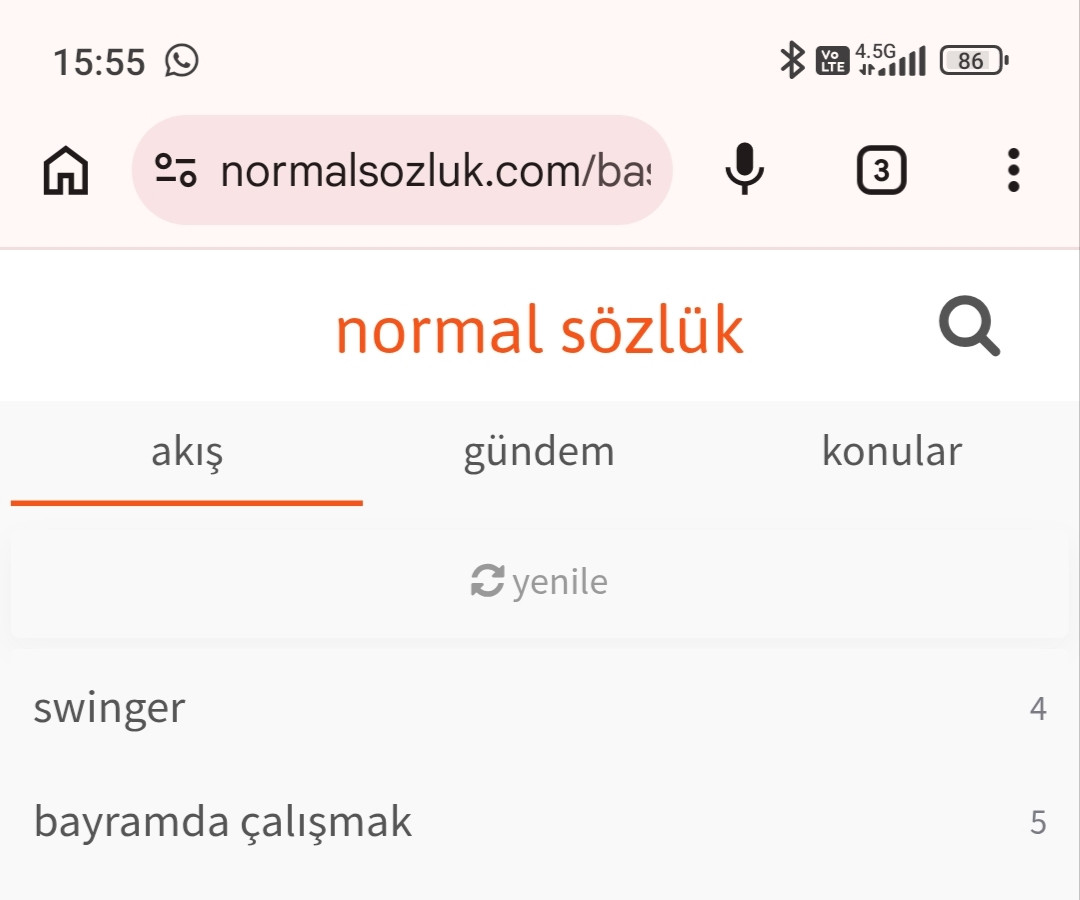
Task: Tap the search magnifier icon
Action: pos(969,328)
